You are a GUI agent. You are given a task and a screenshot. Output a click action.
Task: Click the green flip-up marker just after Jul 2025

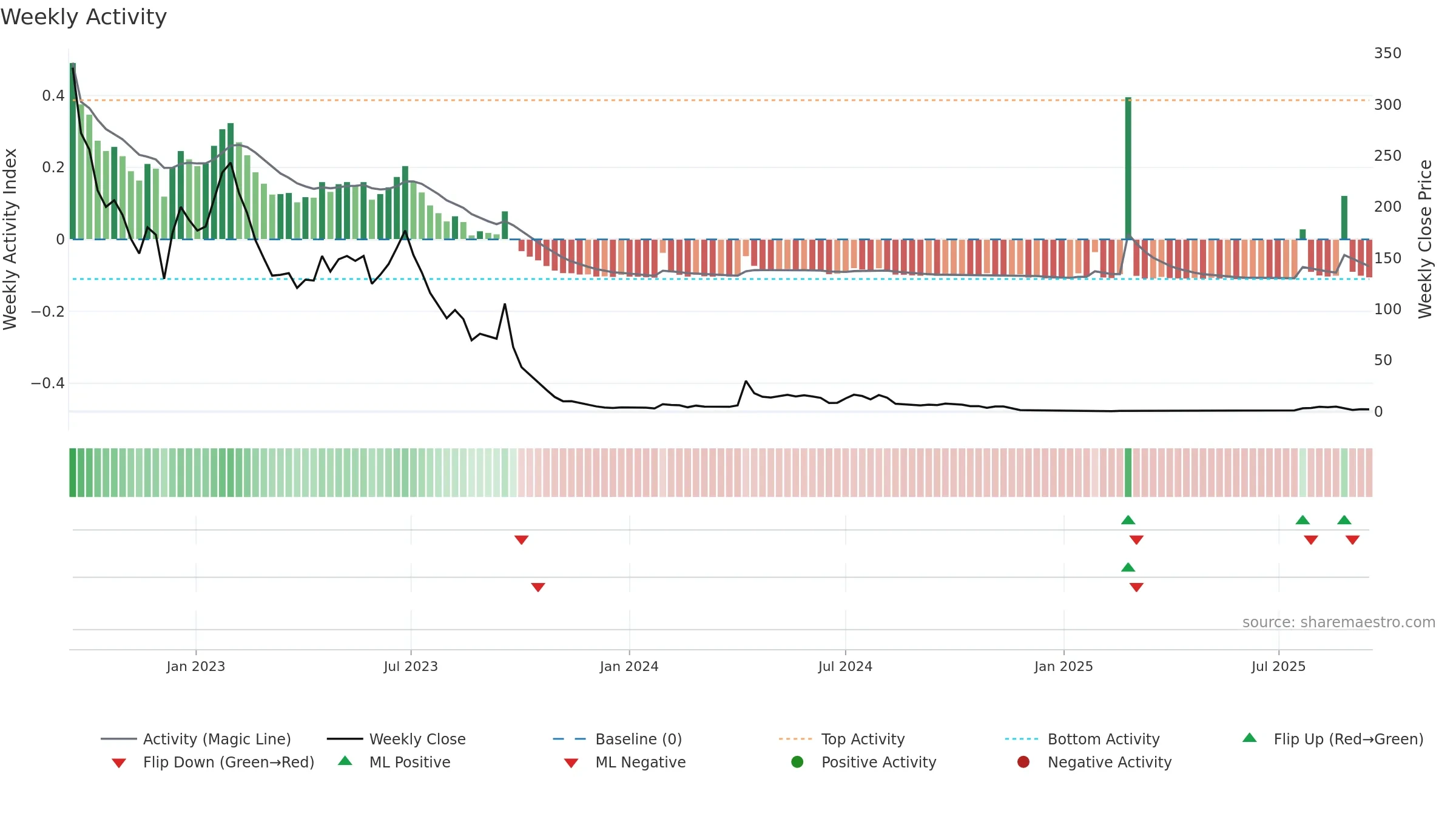(x=1303, y=520)
